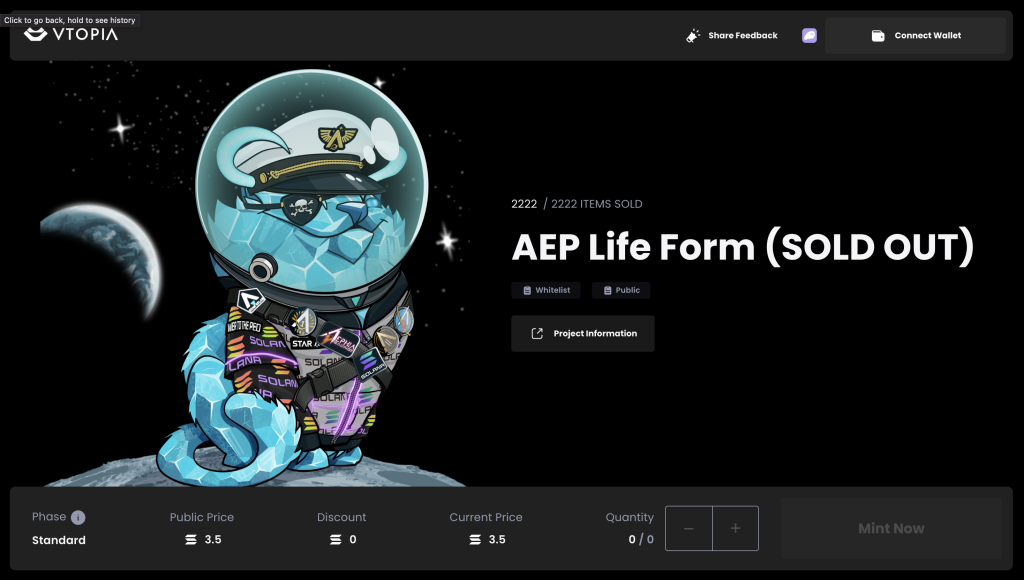This screenshot has width=1024, height=580.
Task: Click the Solana icon under Discount
Action: 336,540
